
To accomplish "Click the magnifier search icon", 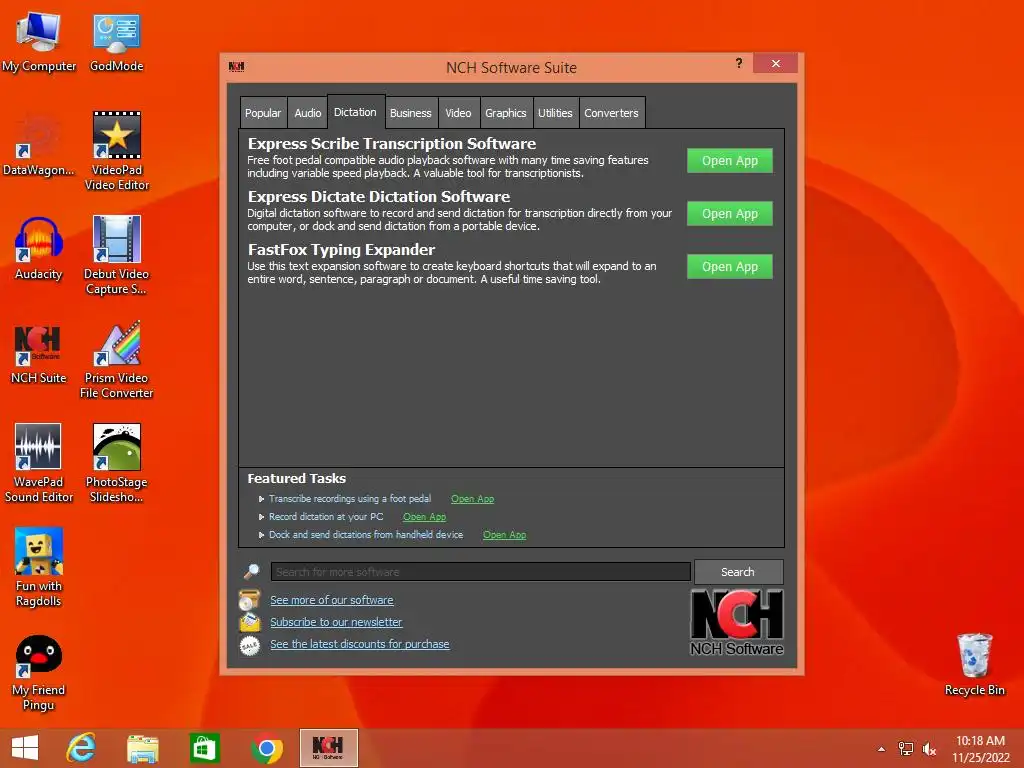I will (251, 572).
